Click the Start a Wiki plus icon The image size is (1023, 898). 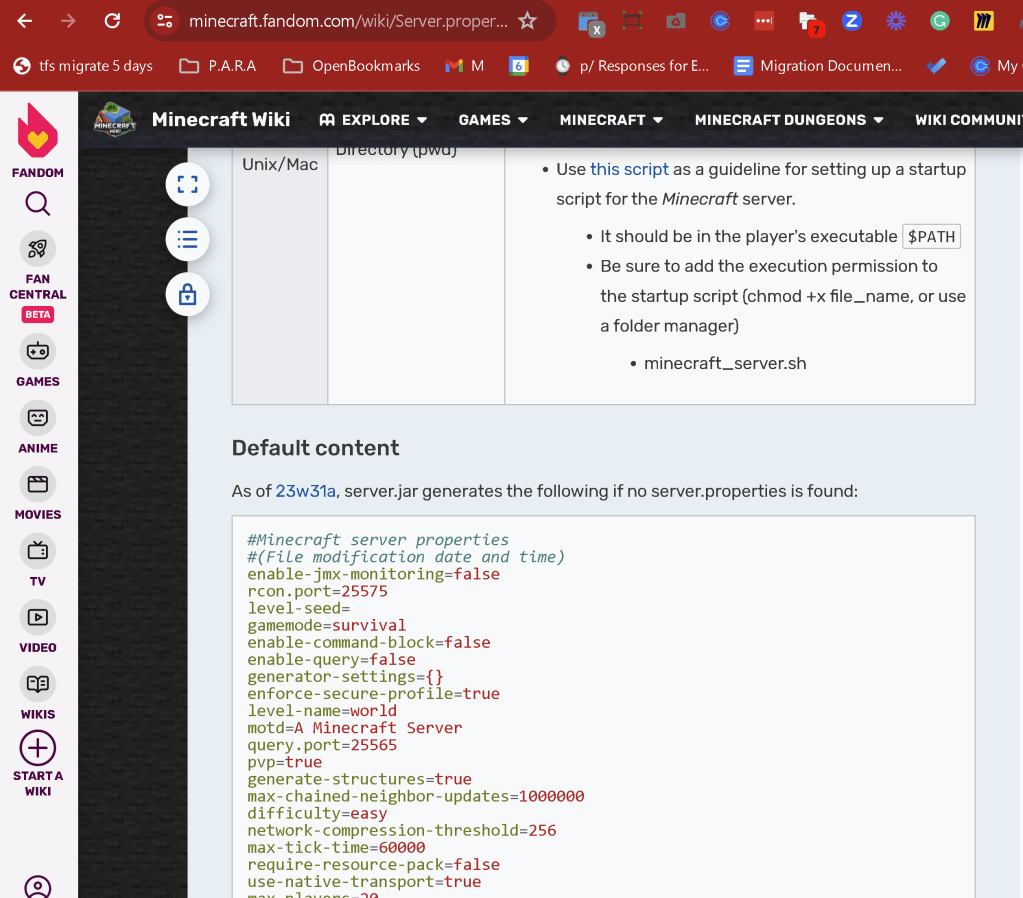coord(38,748)
